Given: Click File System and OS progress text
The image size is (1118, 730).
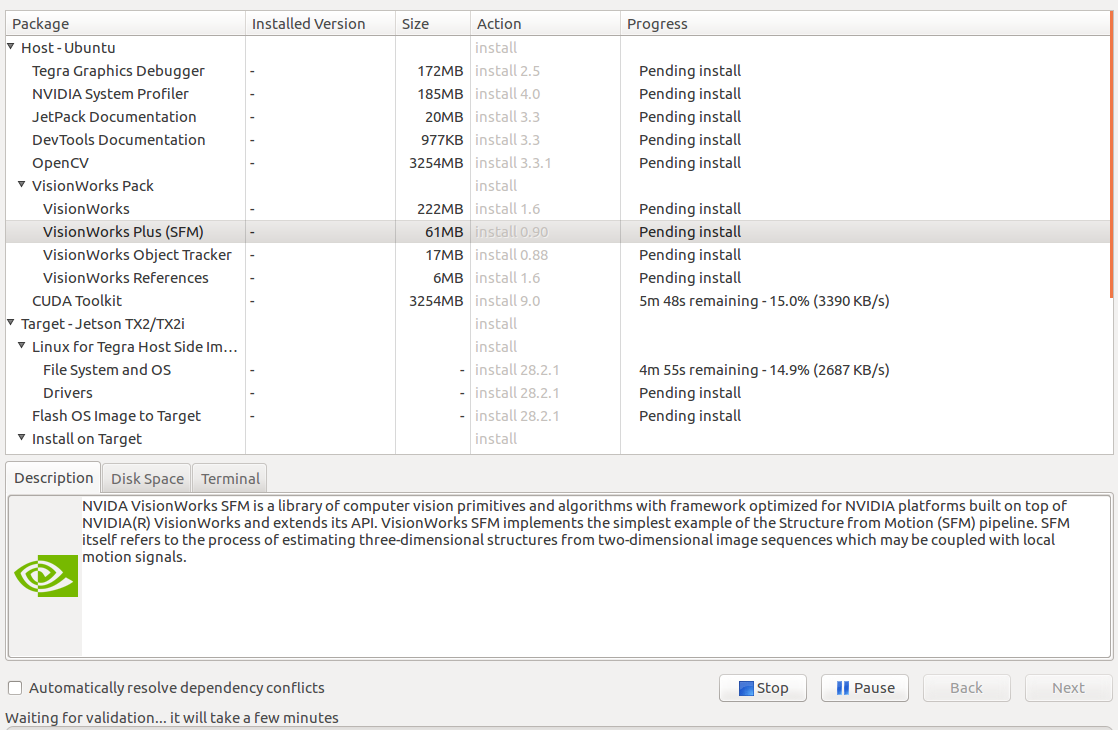Looking at the screenshot, I should (764, 370).
